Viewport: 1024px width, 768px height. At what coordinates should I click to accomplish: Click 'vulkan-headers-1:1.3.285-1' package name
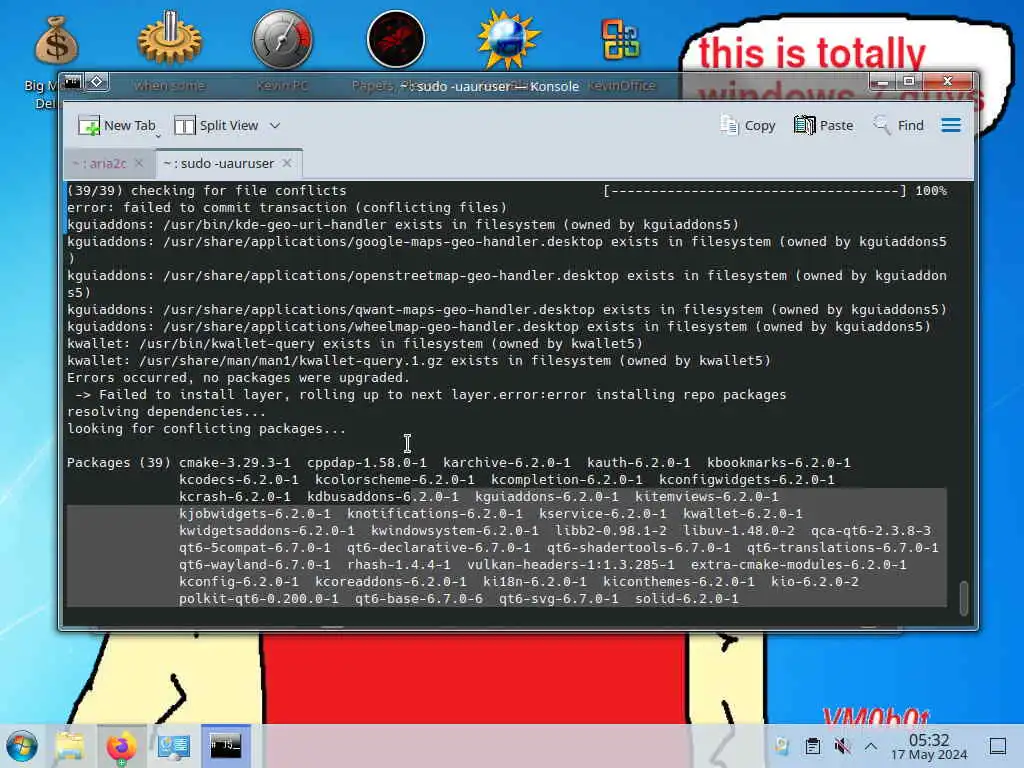click(571, 564)
